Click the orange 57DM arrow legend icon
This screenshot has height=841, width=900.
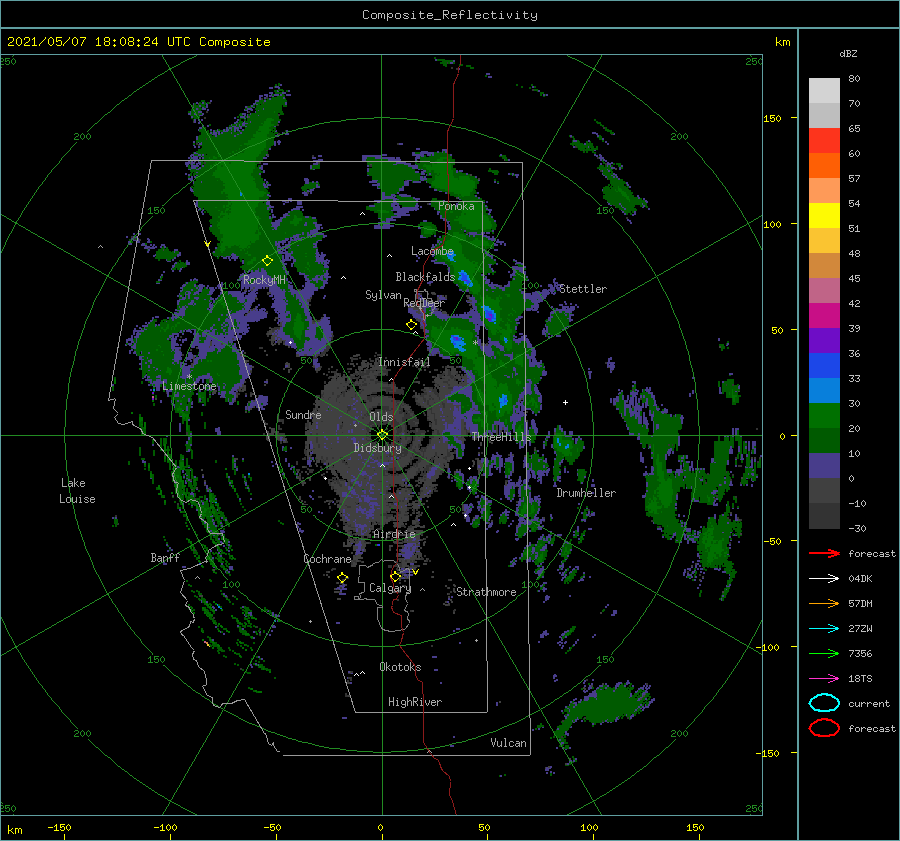(824, 603)
